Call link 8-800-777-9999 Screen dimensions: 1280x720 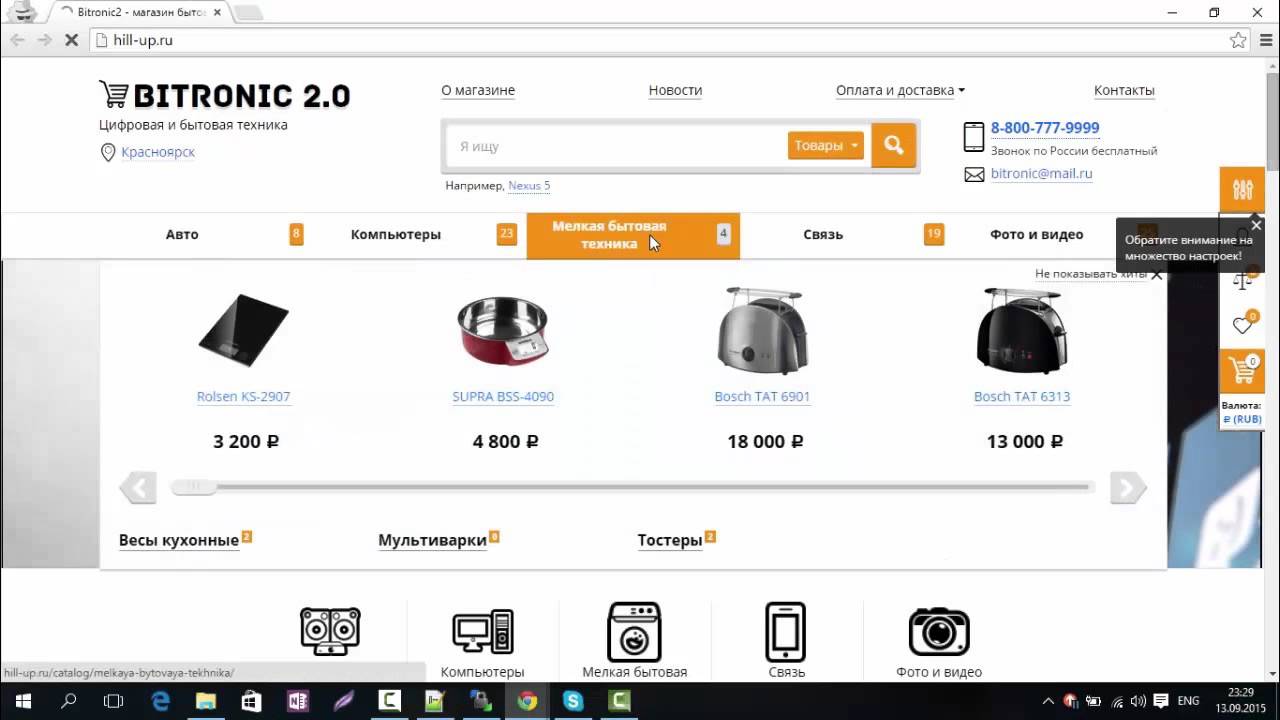[1045, 128]
